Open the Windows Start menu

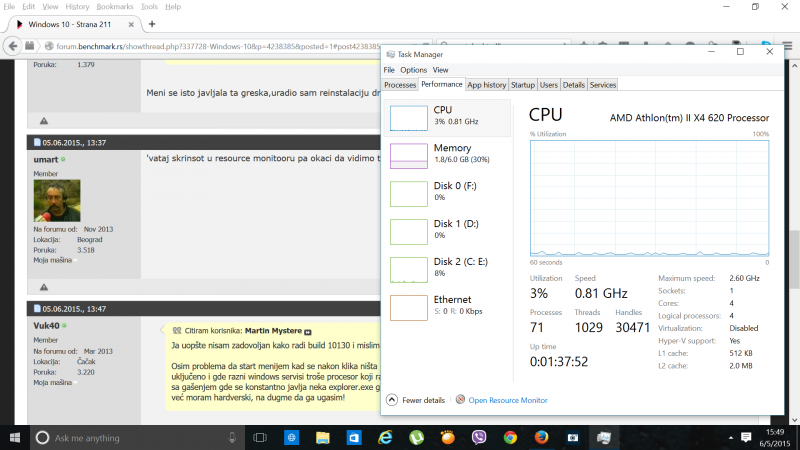pos(15,438)
